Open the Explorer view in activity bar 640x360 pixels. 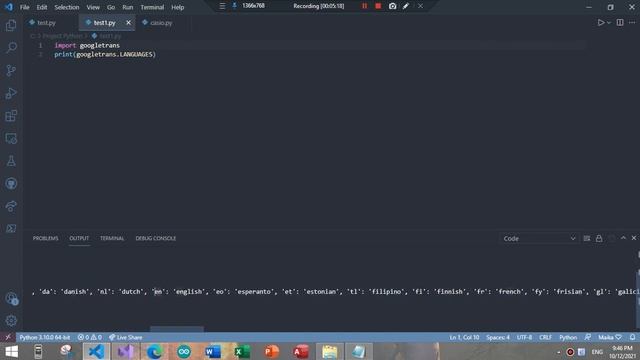pos(11,25)
